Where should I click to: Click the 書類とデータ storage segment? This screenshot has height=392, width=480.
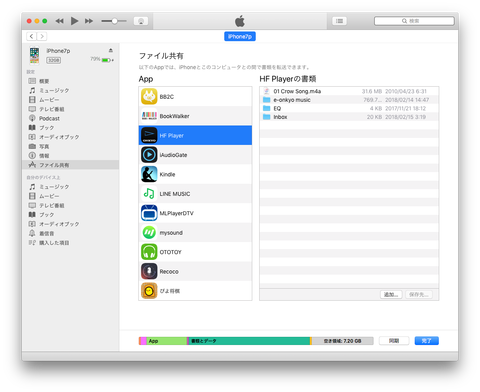coord(250,341)
